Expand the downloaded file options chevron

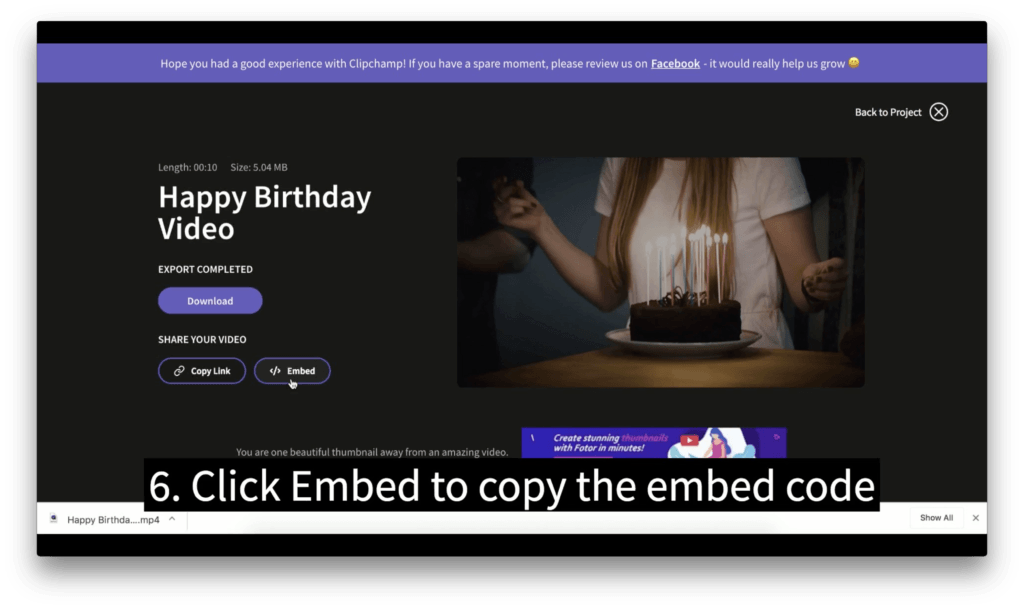tap(172, 519)
